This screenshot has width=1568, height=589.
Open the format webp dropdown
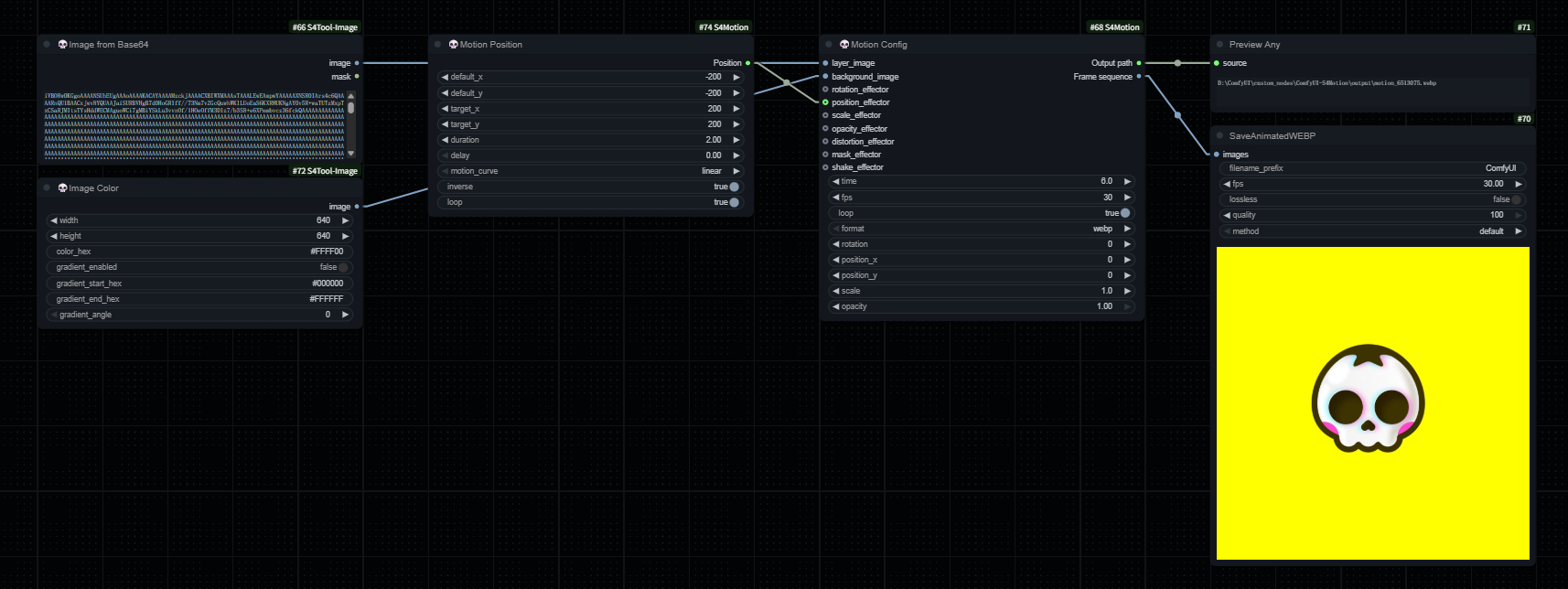[x=982, y=229]
